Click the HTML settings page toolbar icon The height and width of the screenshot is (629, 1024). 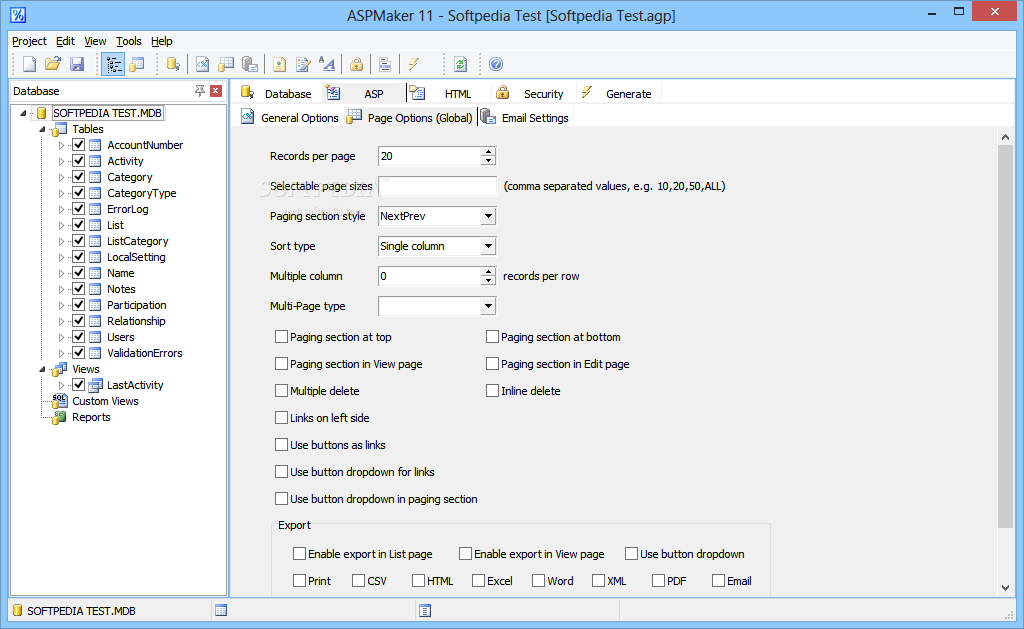(280, 64)
